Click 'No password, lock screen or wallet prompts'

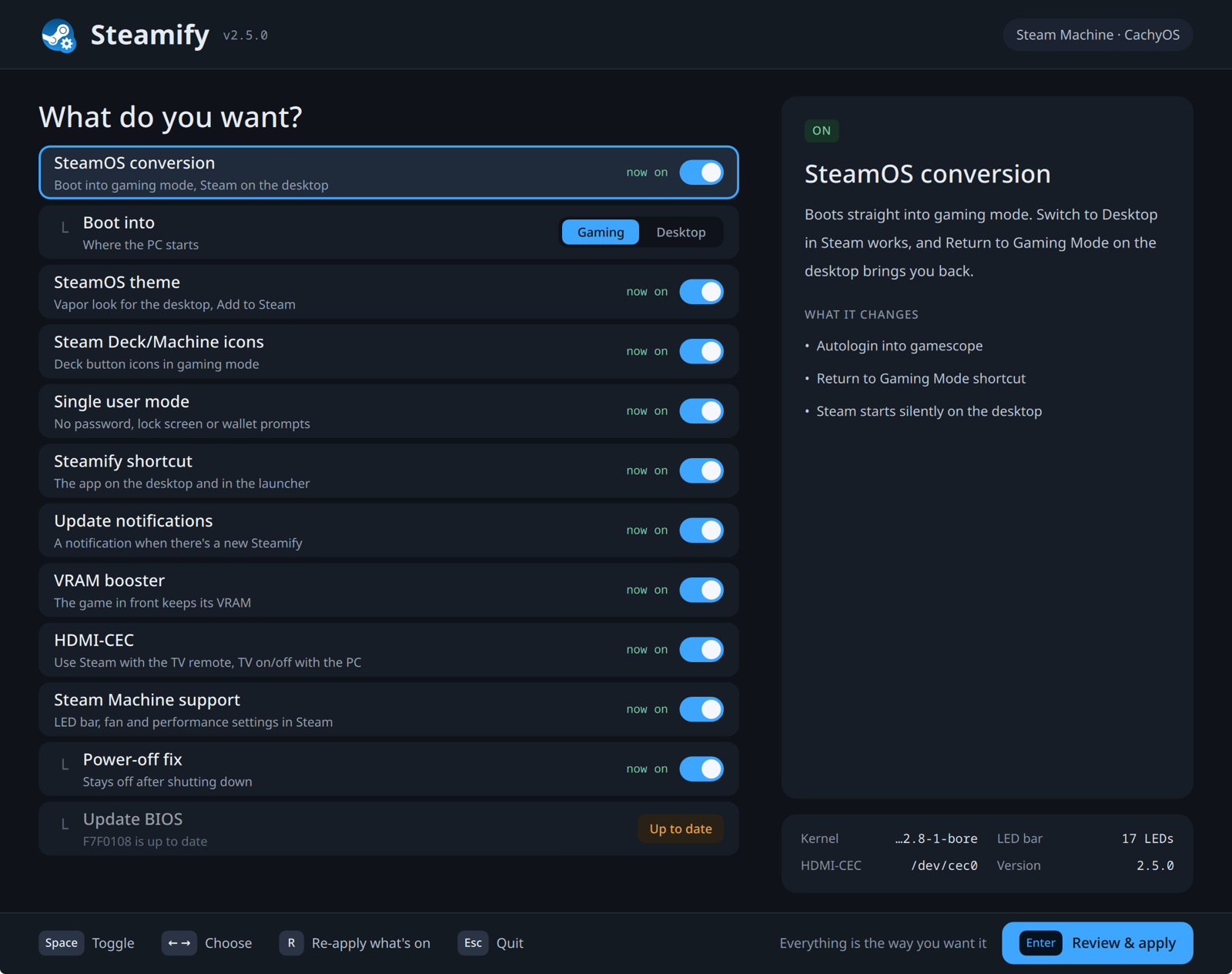[x=182, y=424]
